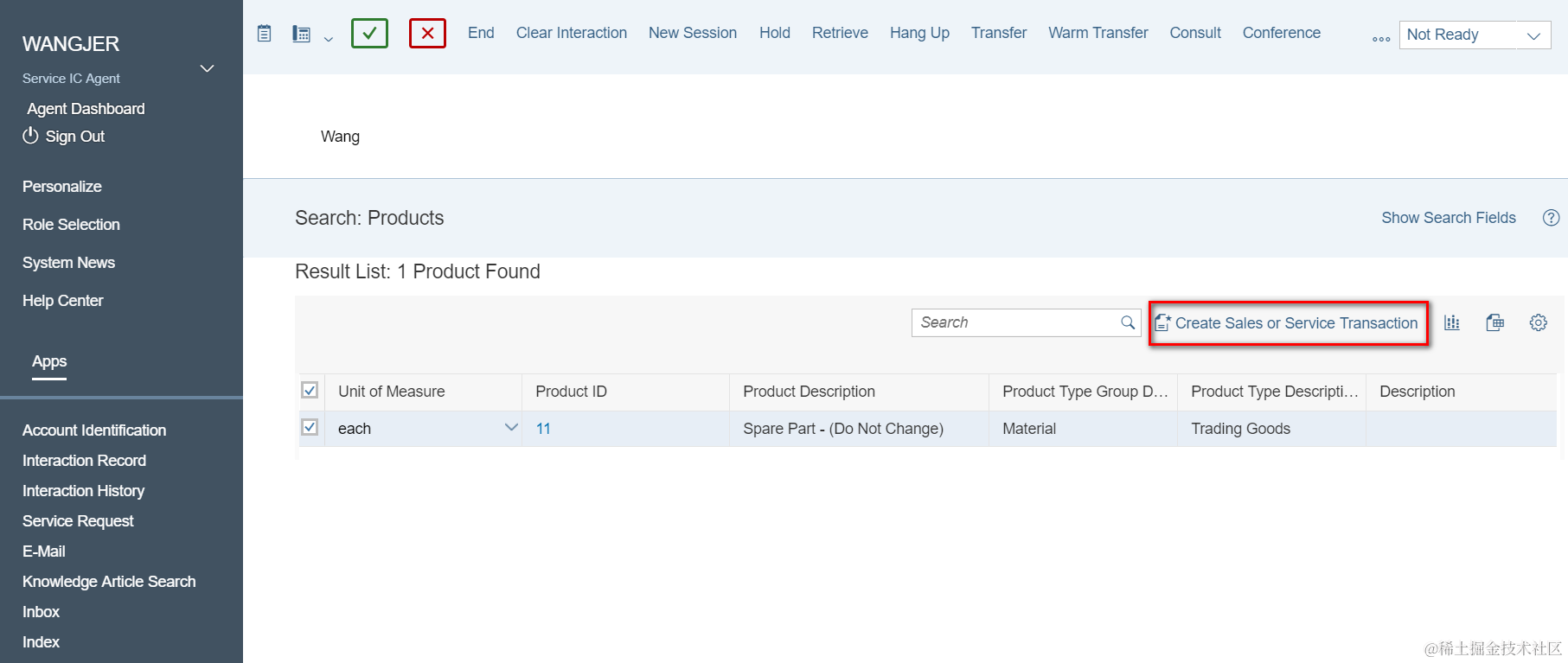This screenshot has width=1568, height=663.
Task: Open Personalize in the sidebar
Action: [x=62, y=187]
